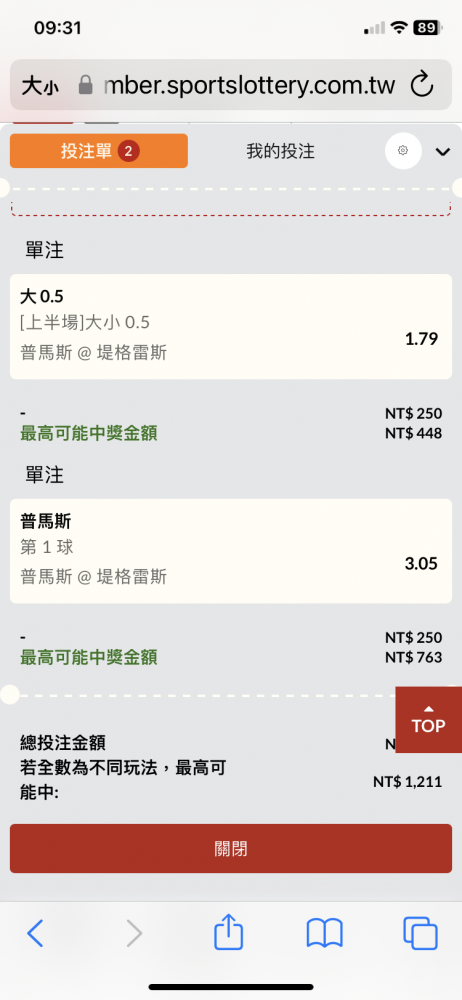Open the Safari share sheet icon
The image size is (462, 1000).
[228, 932]
